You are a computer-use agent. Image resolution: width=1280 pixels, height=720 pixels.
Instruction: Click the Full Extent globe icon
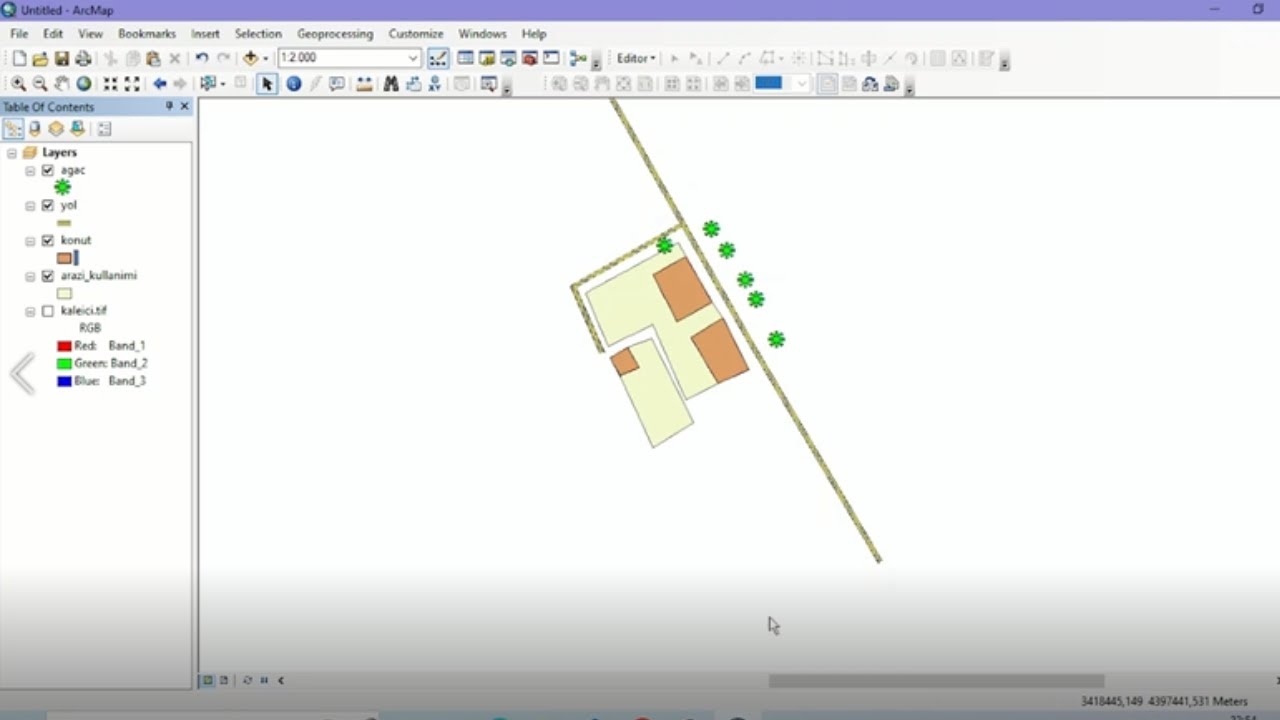(84, 84)
